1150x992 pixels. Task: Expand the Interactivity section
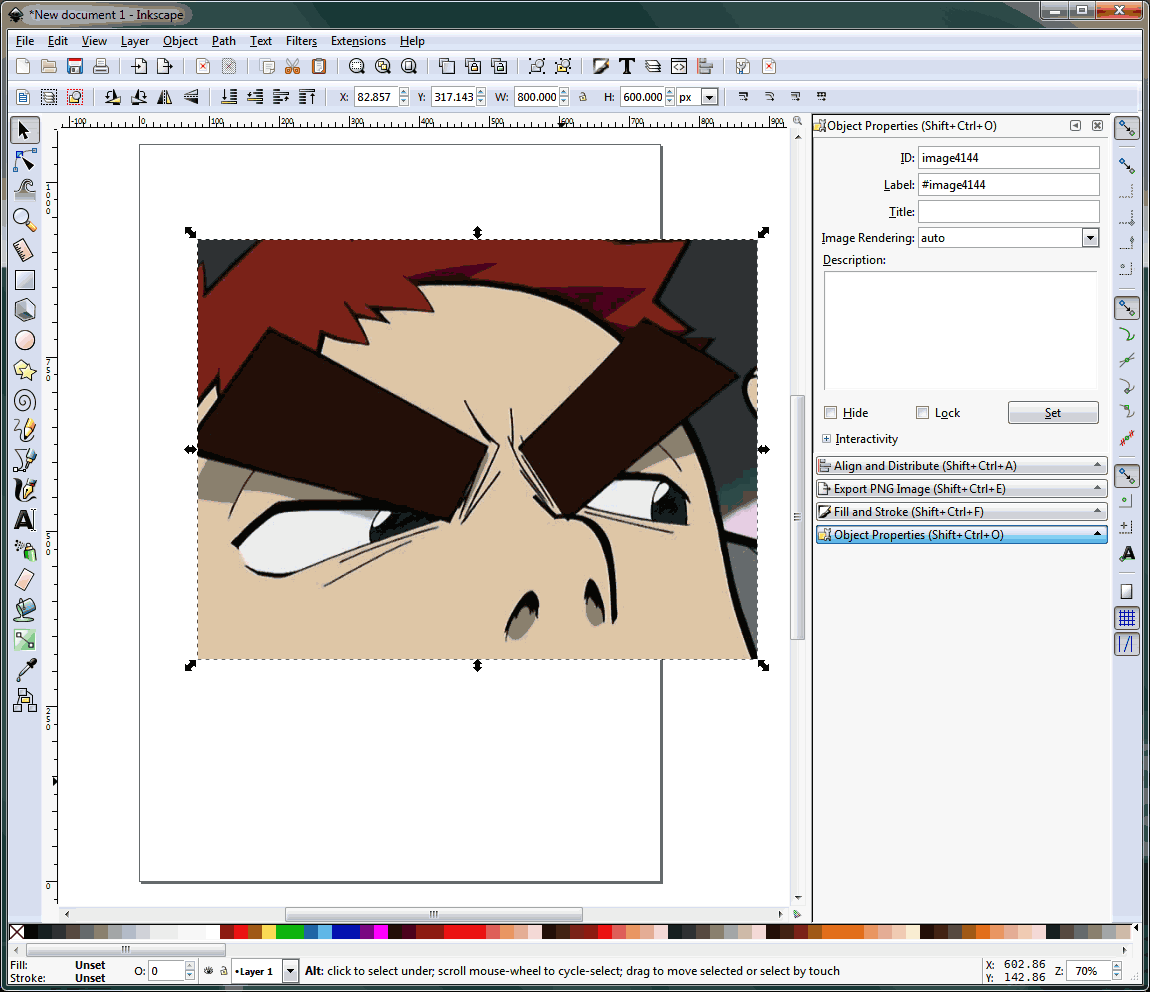(x=827, y=438)
